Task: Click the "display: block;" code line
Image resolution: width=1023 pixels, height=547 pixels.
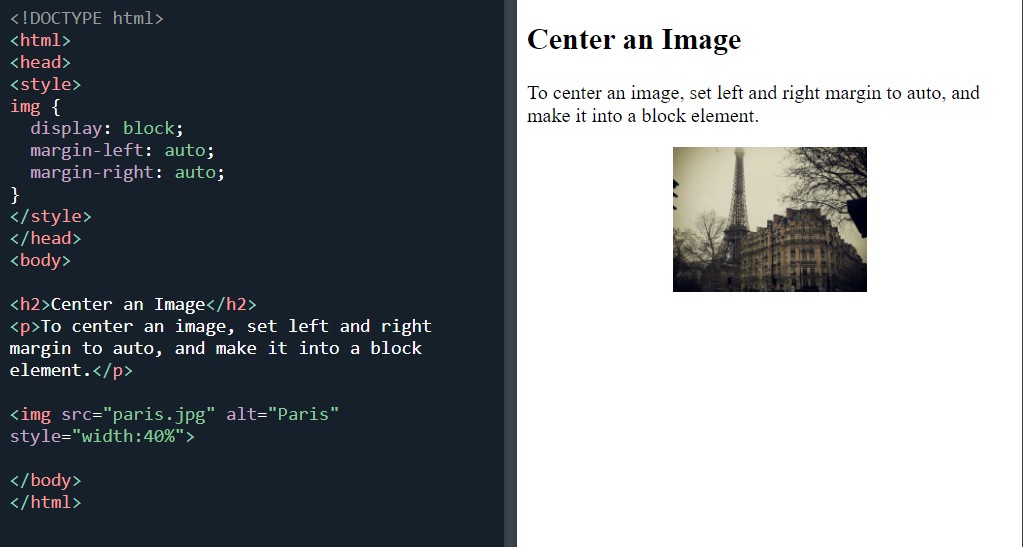Action: click(x=107, y=129)
